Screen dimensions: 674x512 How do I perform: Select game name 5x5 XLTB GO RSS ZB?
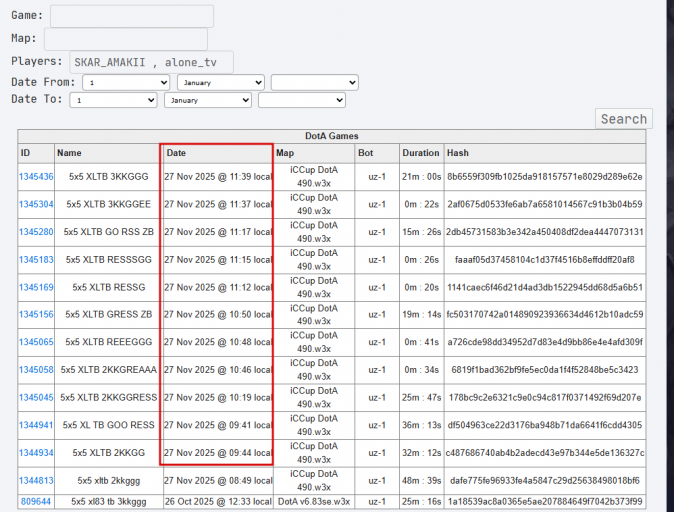click(x=109, y=232)
